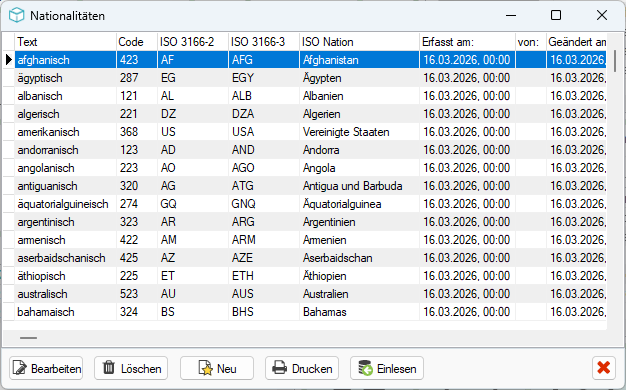Delete entry with the Löschen button
This screenshot has width=626, height=390.
coord(131,368)
